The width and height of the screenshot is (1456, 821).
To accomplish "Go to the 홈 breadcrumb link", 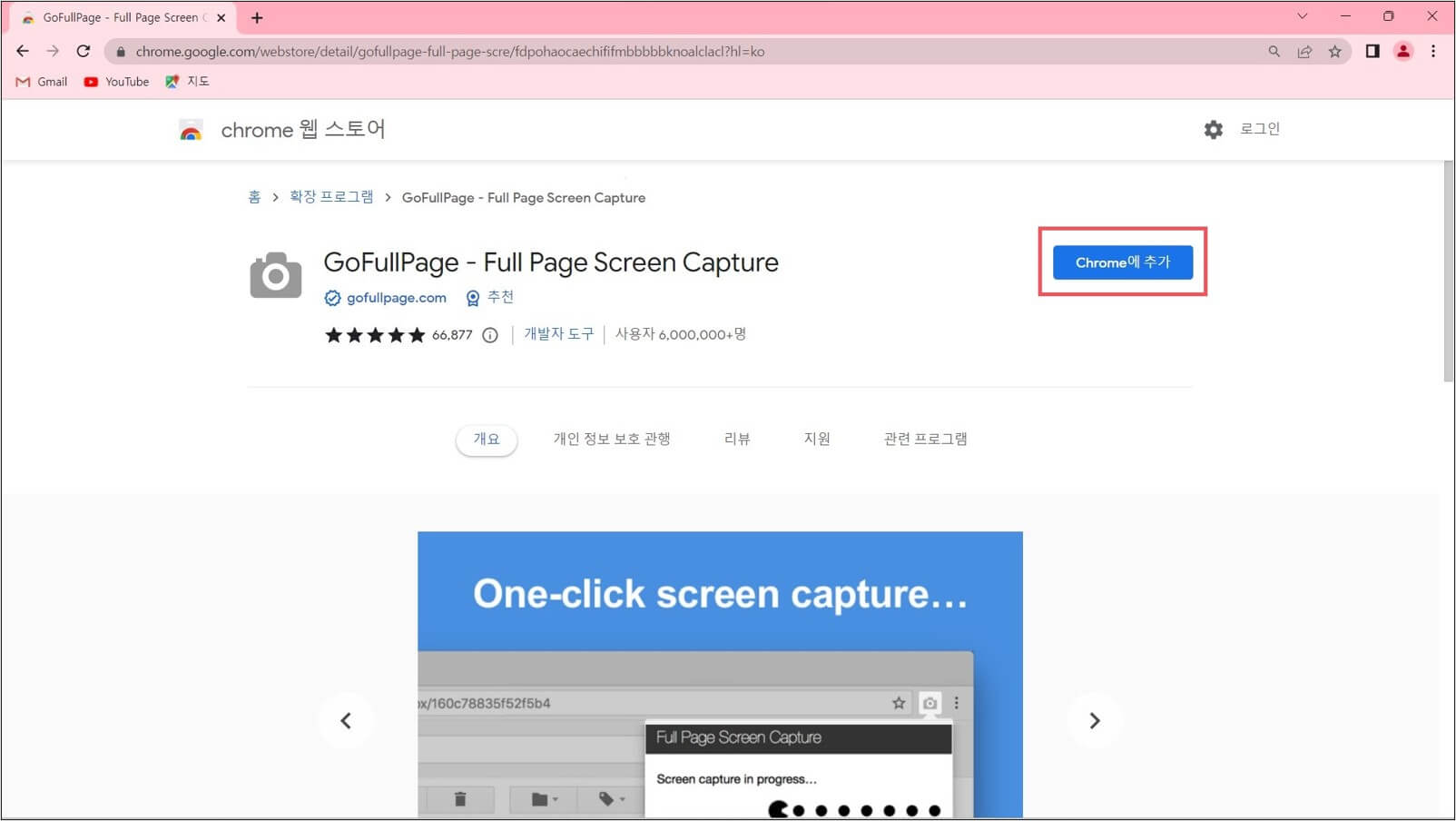I will coord(254,197).
